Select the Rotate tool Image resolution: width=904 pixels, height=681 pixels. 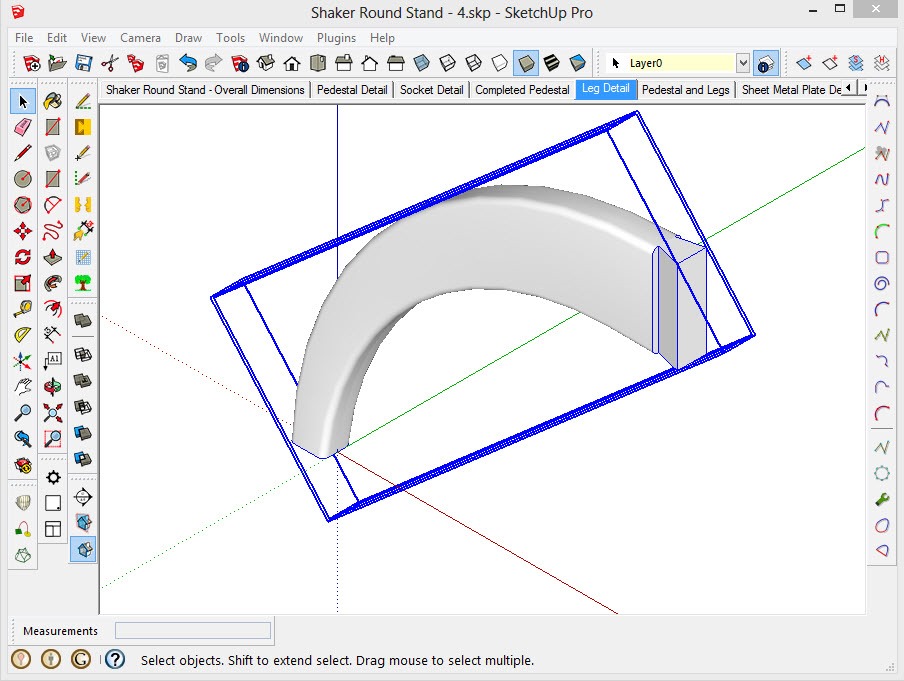22,256
